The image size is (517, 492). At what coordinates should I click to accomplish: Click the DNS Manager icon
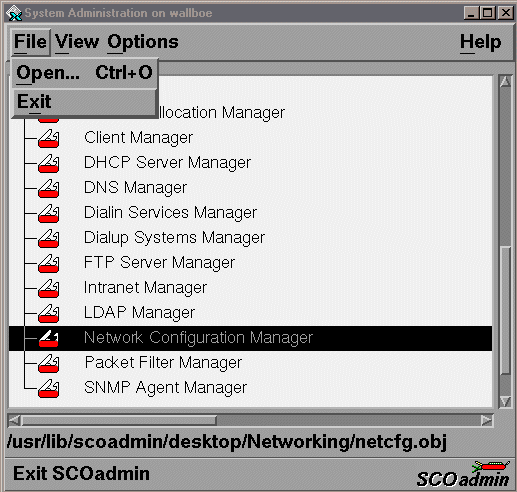tap(49, 188)
